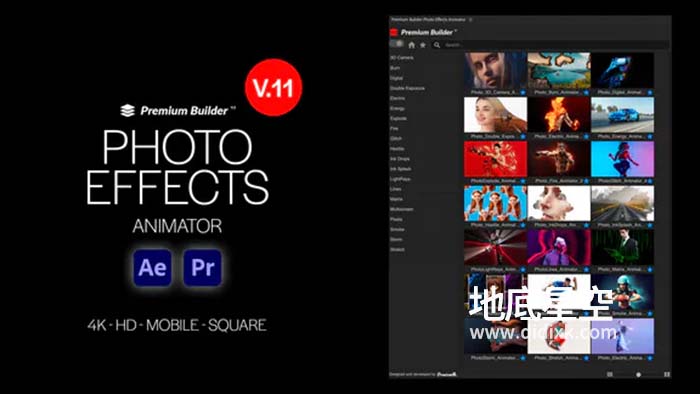This screenshot has height=394, width=700.
Task: Open the Stretch category
Action: [x=397, y=249]
